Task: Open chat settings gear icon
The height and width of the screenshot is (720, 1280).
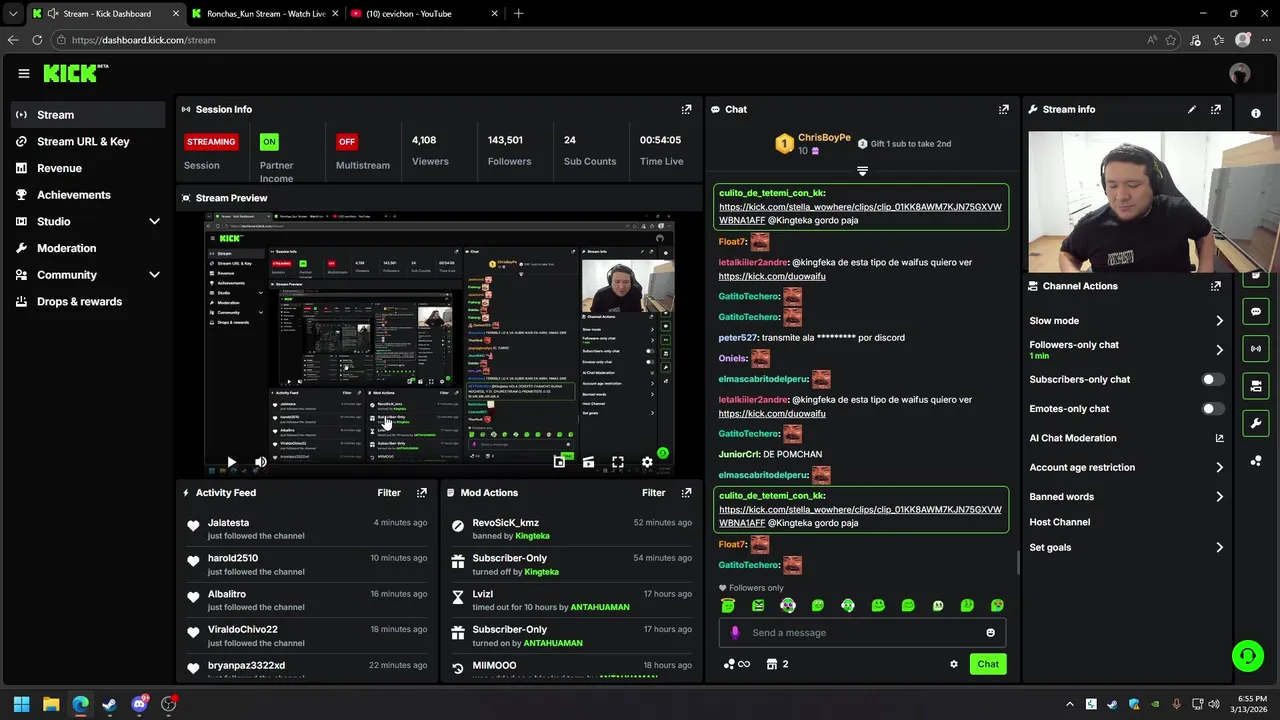Action: [953, 664]
